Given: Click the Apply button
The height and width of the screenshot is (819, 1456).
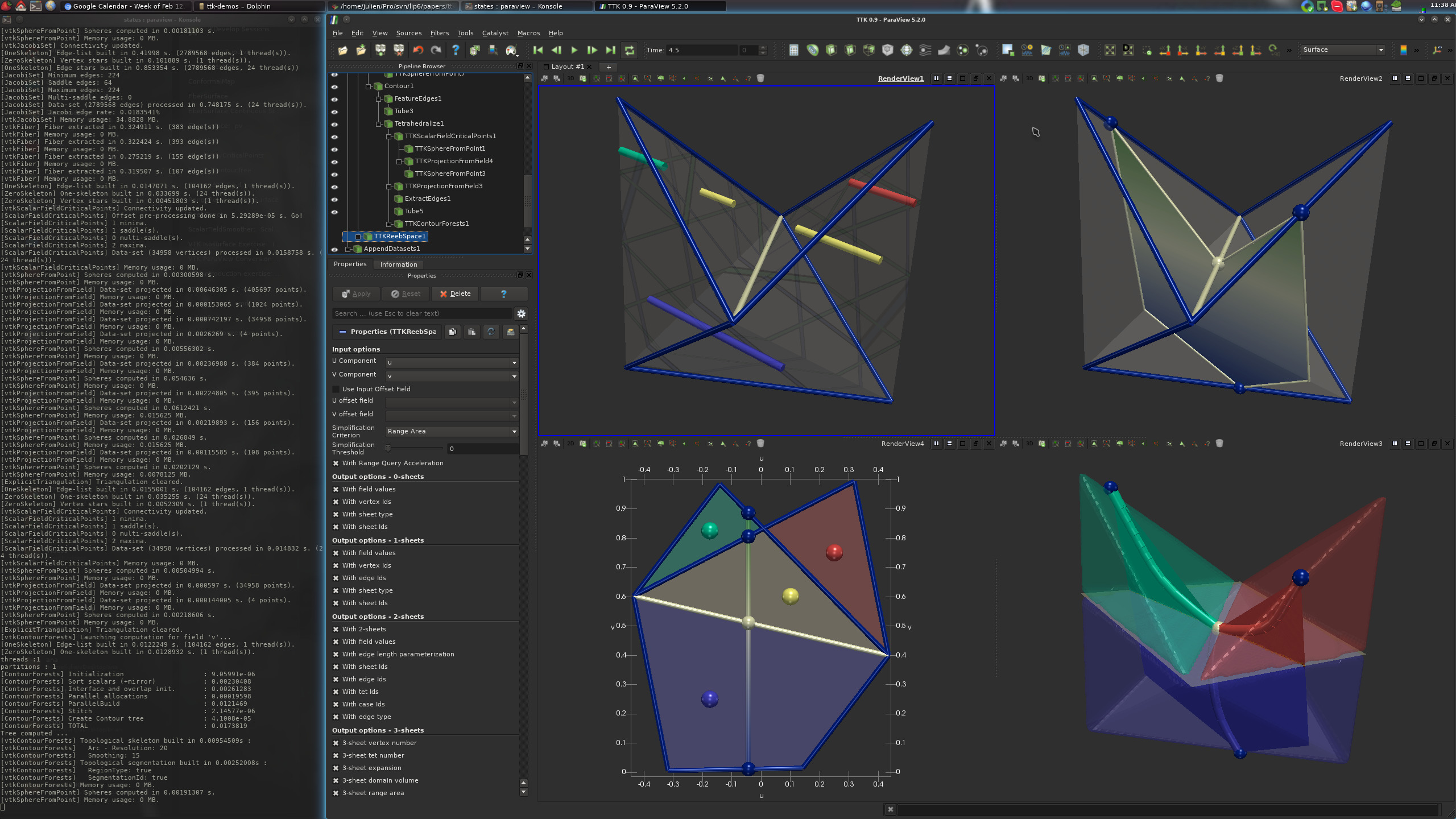Looking at the screenshot, I should pyautogui.click(x=356, y=293).
